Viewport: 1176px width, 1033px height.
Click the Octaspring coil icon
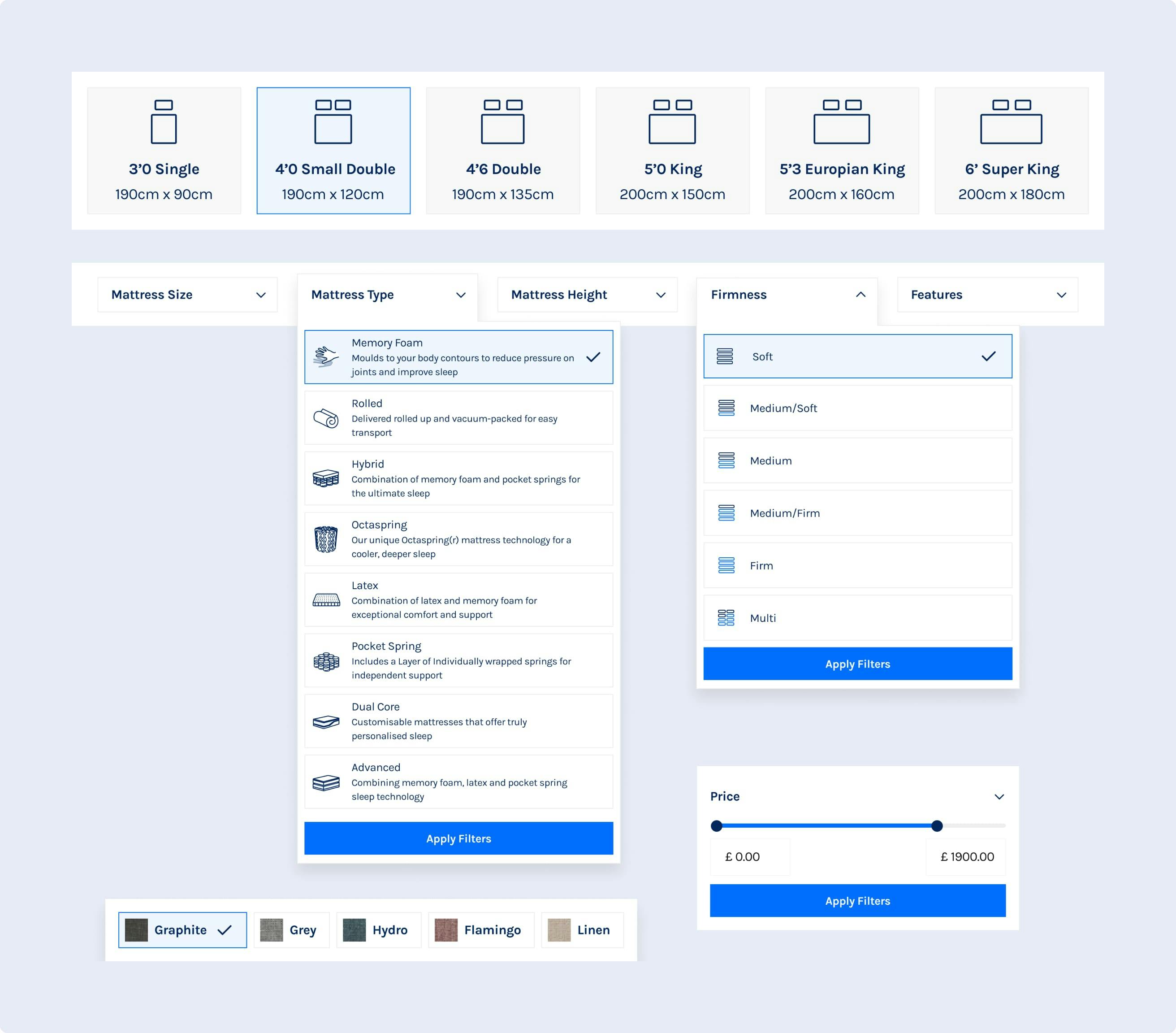pos(326,539)
